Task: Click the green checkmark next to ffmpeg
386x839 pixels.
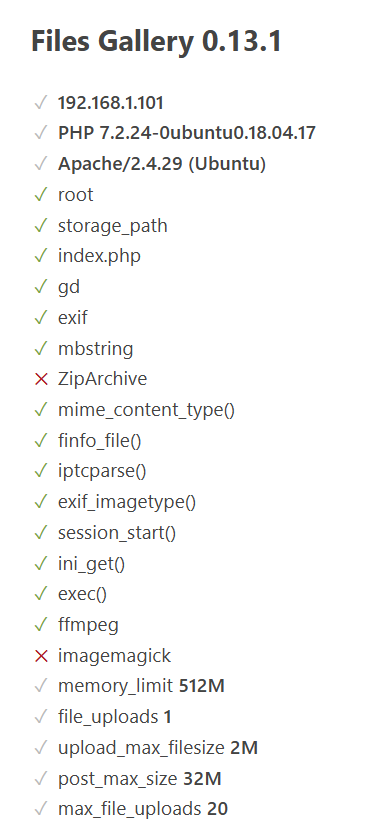Action: coord(41,625)
